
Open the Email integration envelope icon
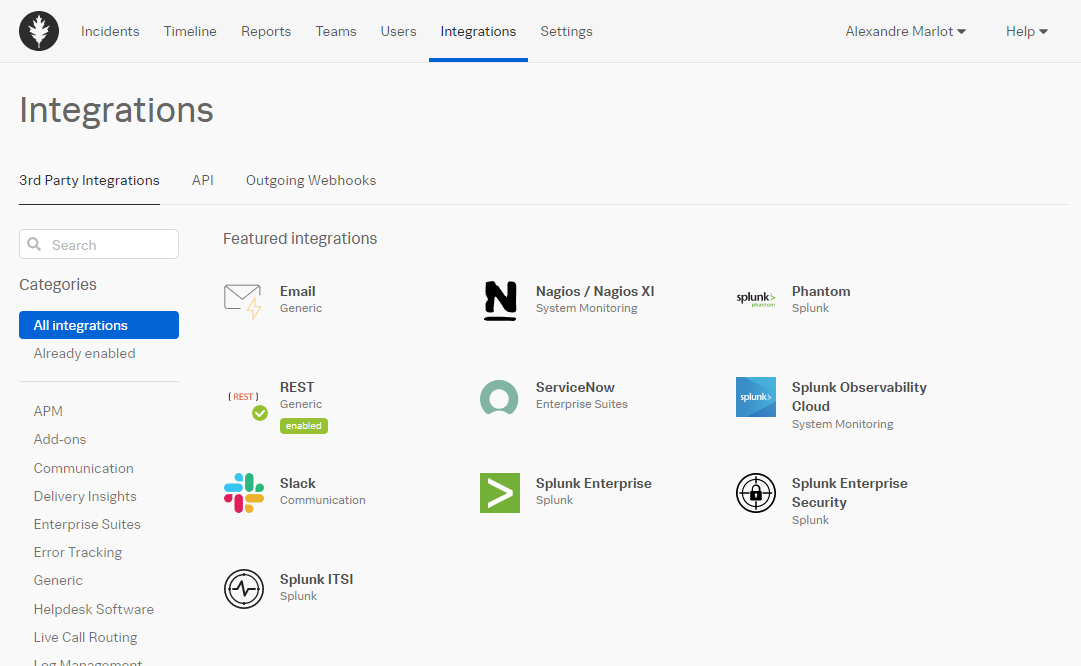pyautogui.click(x=243, y=301)
